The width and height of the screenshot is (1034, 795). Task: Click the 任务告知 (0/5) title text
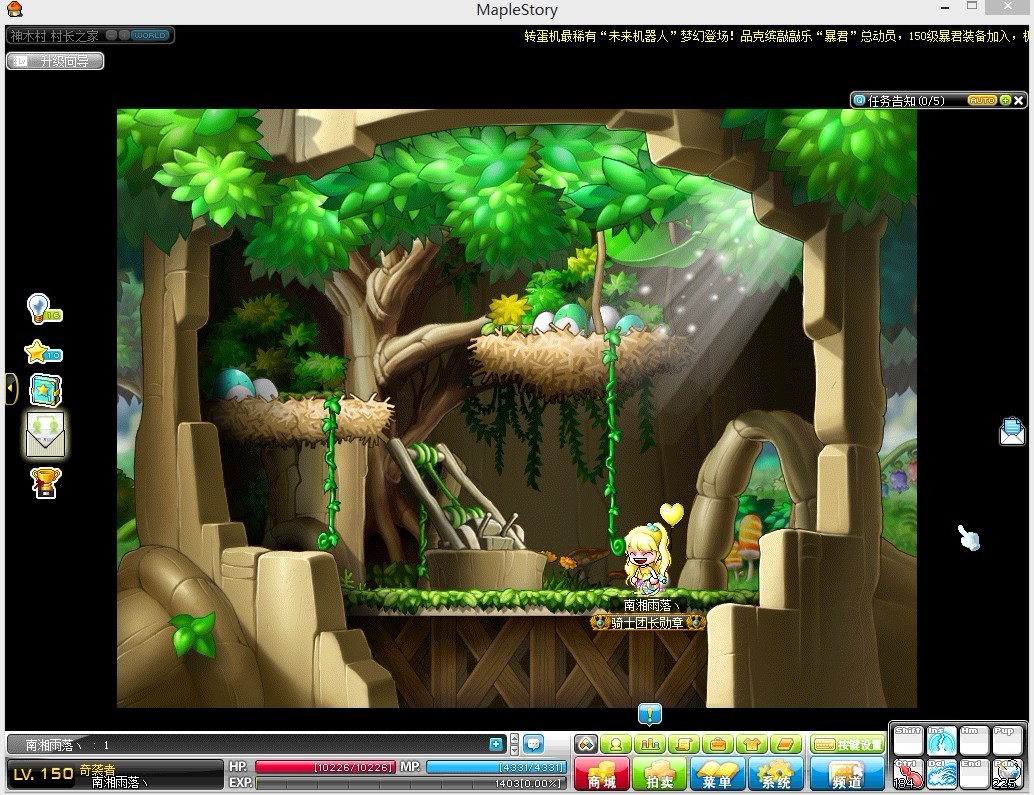[x=906, y=101]
